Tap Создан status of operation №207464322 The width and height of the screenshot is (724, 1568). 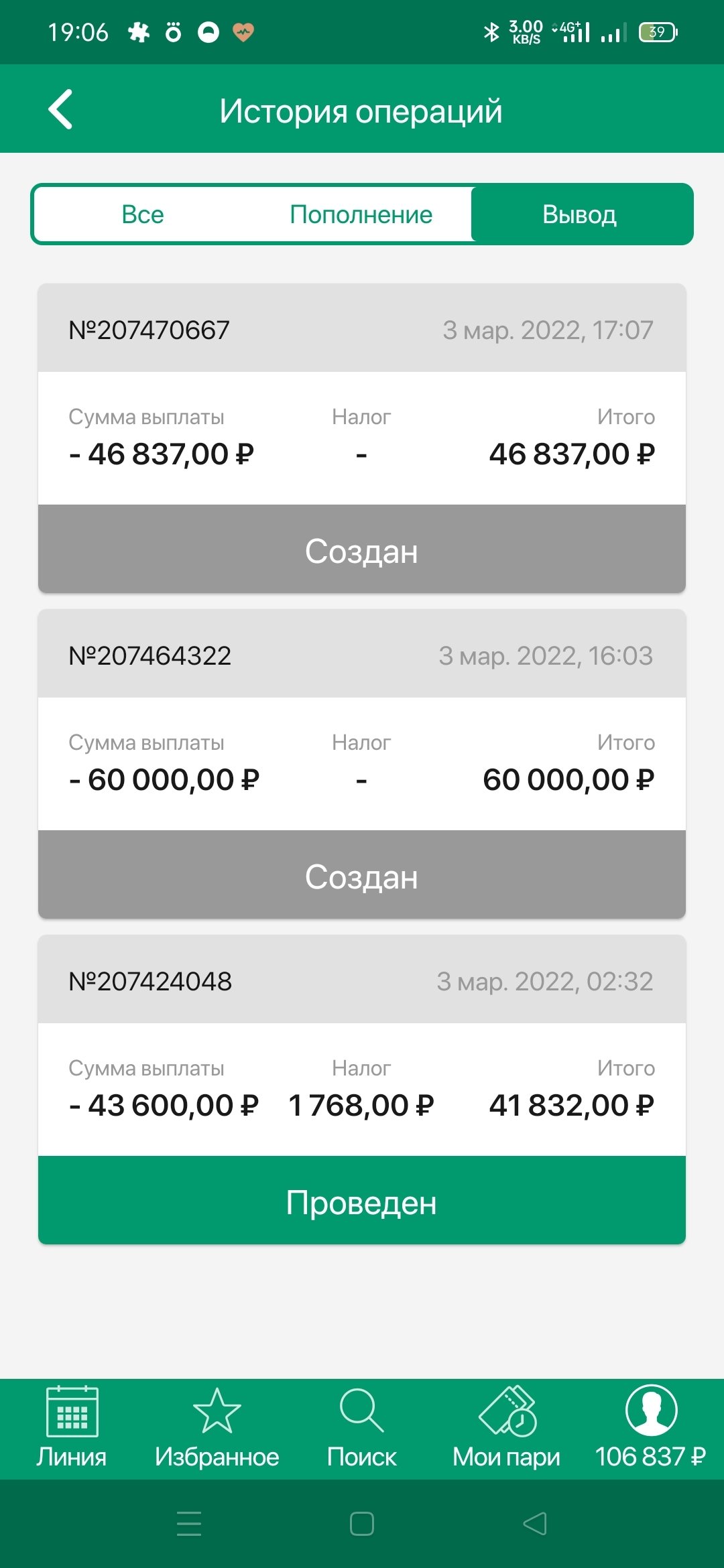click(362, 876)
